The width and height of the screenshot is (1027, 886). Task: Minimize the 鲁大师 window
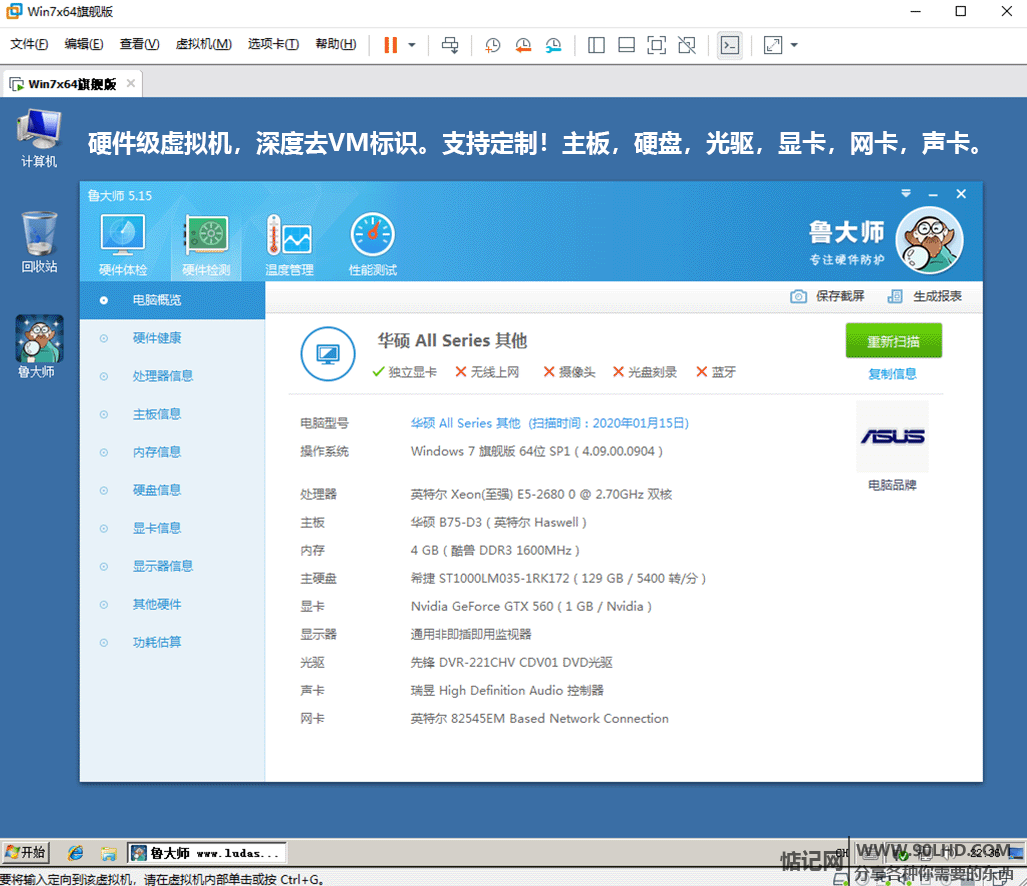tap(933, 194)
